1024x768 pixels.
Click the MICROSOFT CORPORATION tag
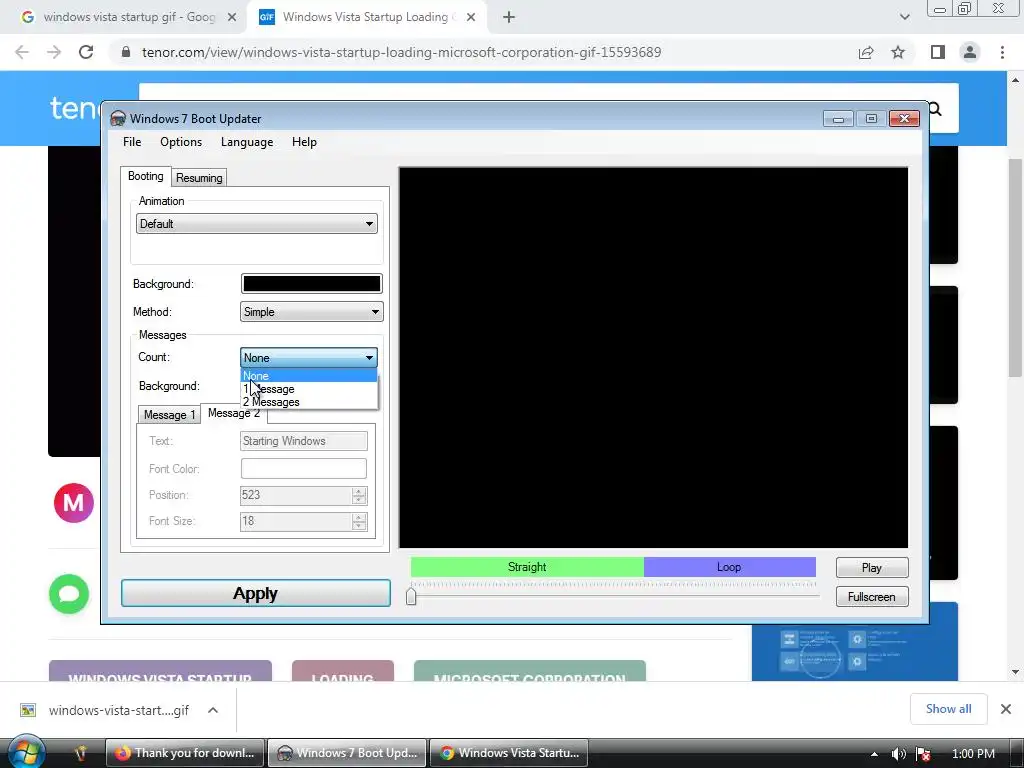pyautogui.click(x=530, y=671)
